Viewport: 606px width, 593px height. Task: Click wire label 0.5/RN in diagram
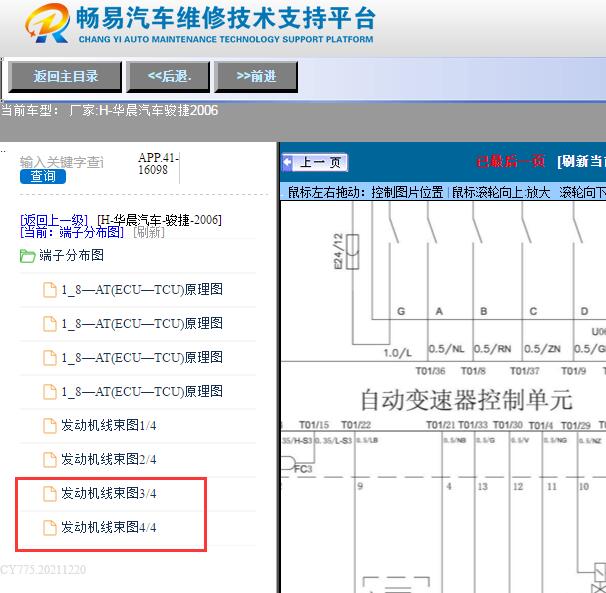(x=492, y=349)
